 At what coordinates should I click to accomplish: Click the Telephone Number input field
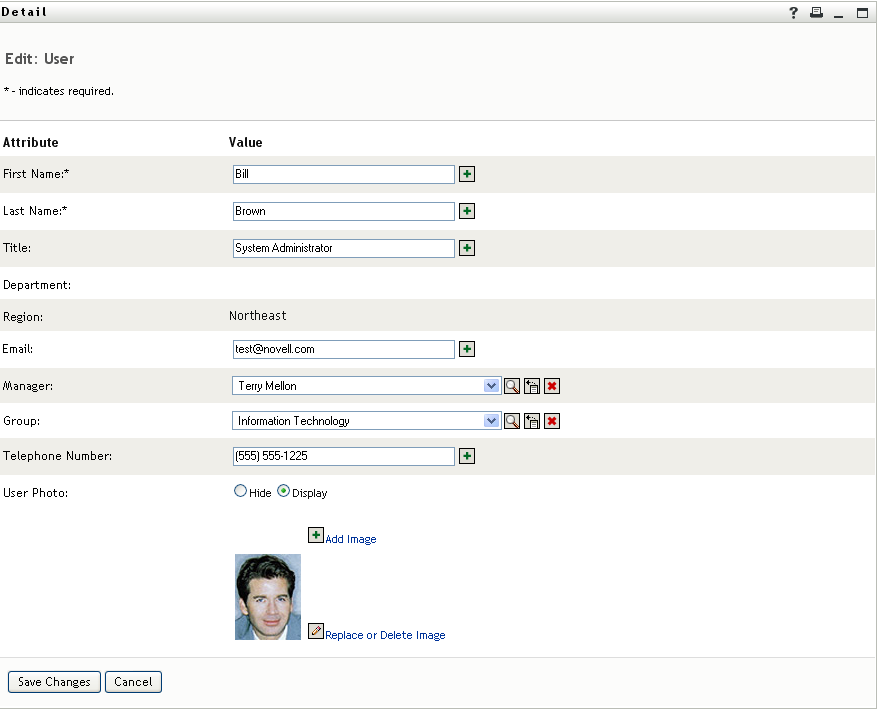tap(343, 456)
